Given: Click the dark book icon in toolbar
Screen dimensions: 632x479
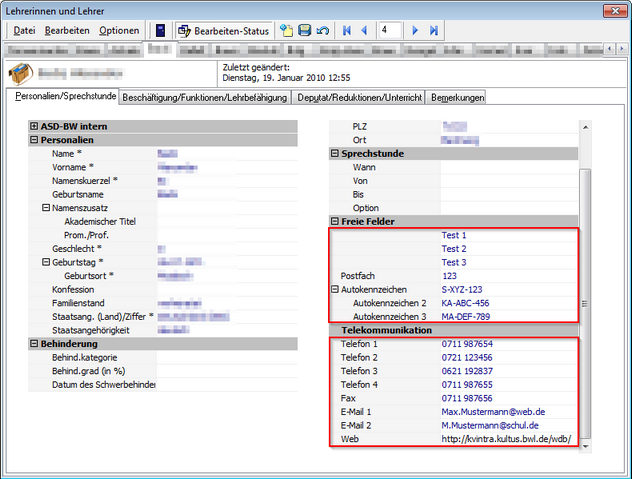Looking at the screenshot, I should [160, 31].
